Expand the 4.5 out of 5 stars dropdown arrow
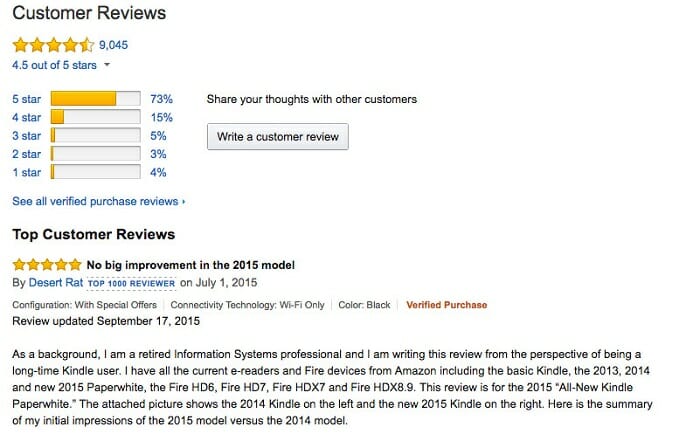The width and height of the screenshot is (700, 441). (x=107, y=65)
